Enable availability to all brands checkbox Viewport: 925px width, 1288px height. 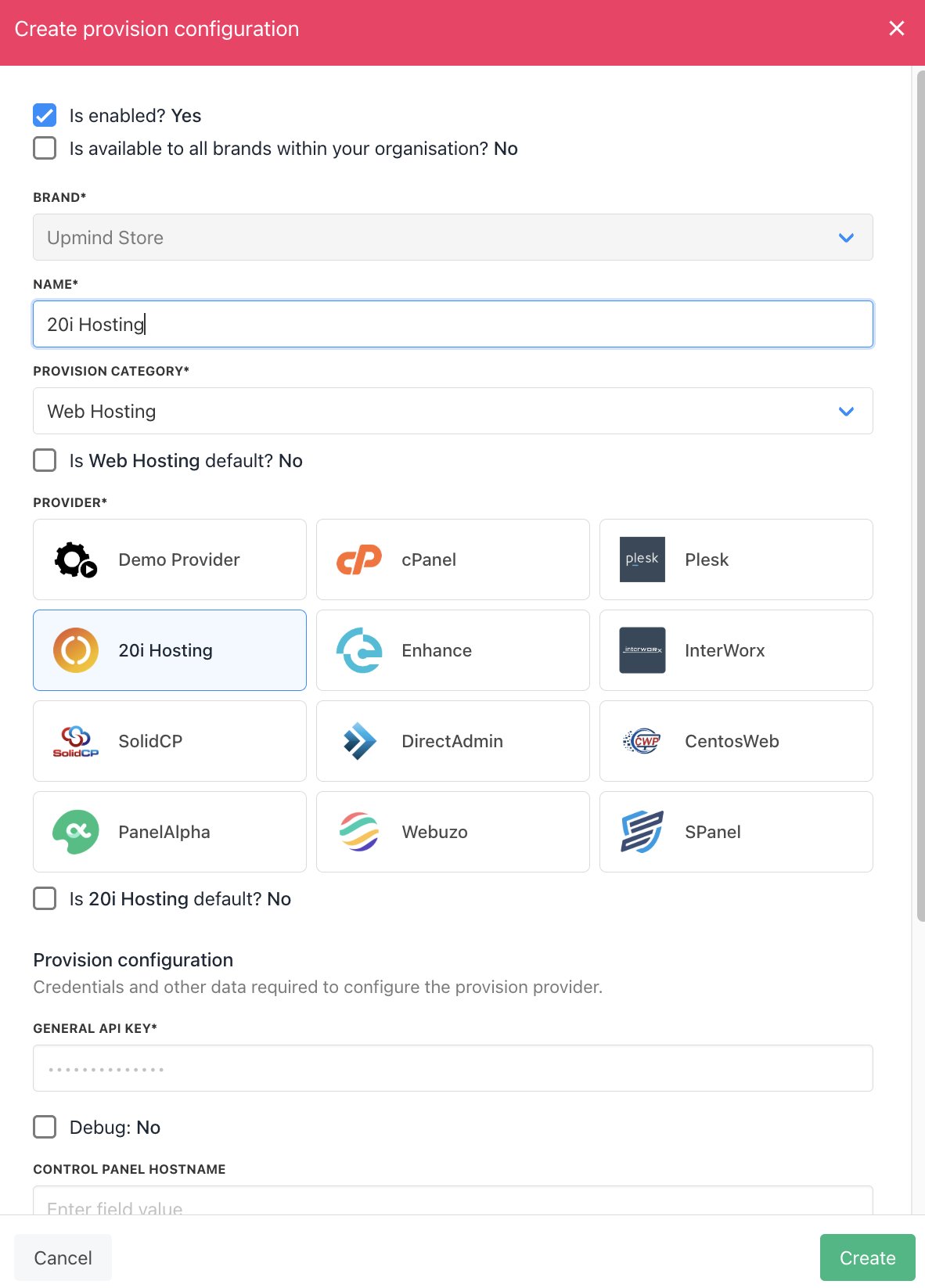coord(45,148)
